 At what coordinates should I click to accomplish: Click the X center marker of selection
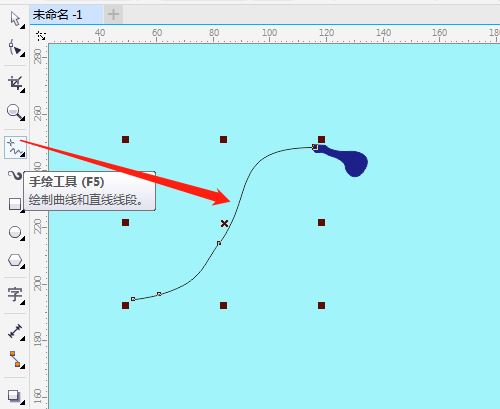click(224, 223)
